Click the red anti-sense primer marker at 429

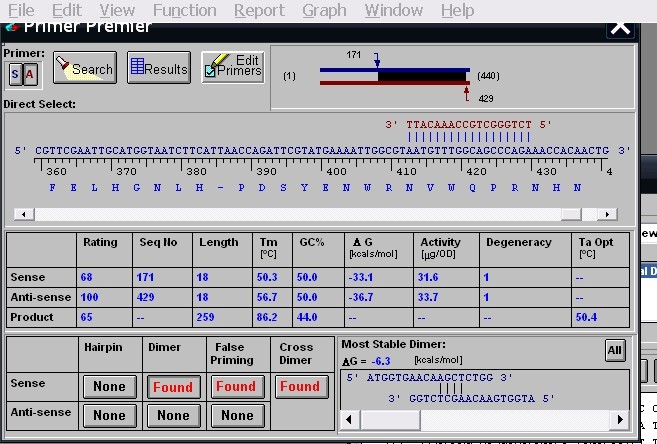coord(466,93)
